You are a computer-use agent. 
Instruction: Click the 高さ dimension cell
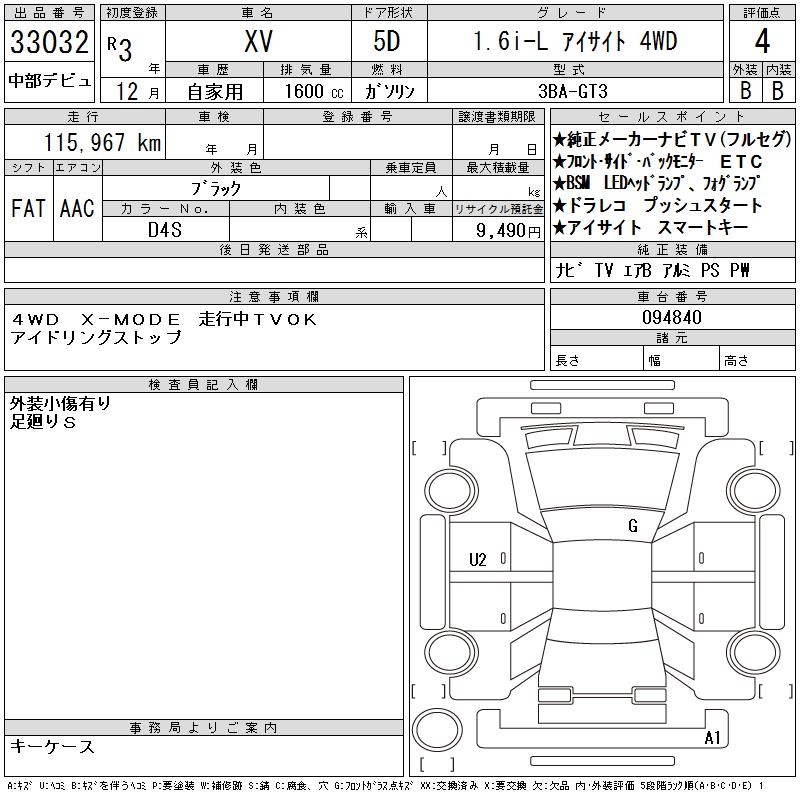[757, 360]
